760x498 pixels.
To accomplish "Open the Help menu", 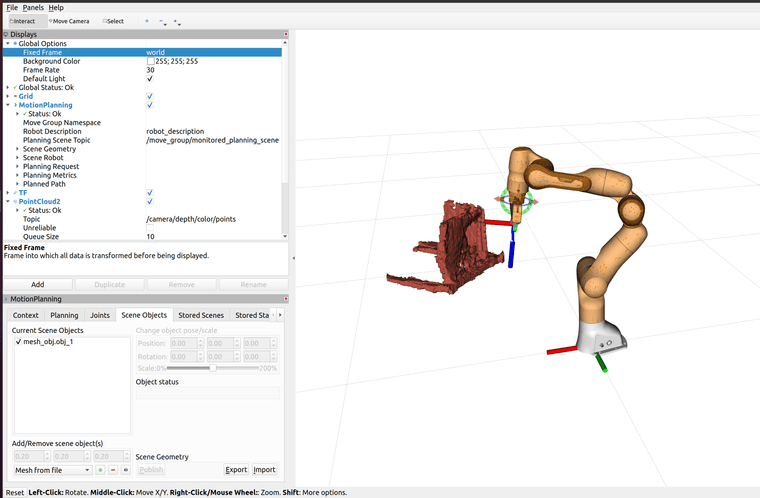I will tap(56, 8).
